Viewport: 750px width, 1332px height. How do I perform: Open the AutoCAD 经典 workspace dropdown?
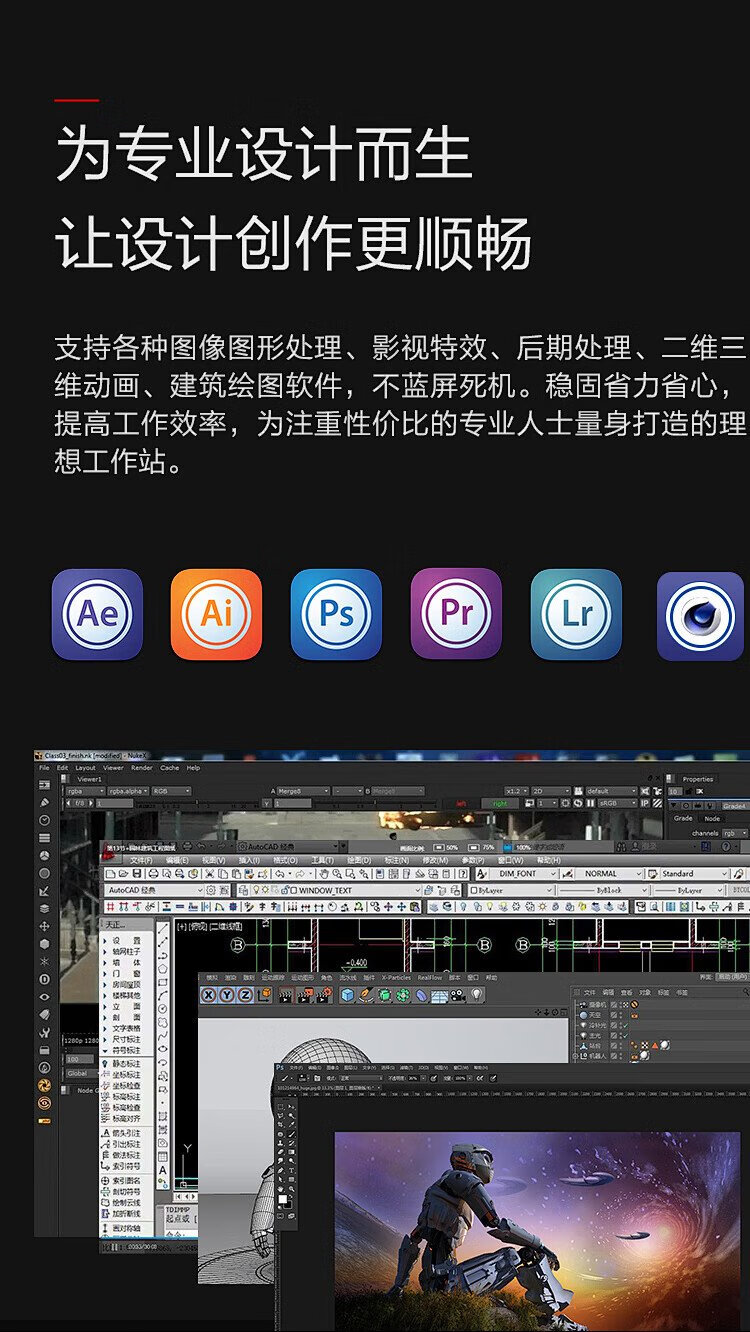pyautogui.click(x=153, y=890)
